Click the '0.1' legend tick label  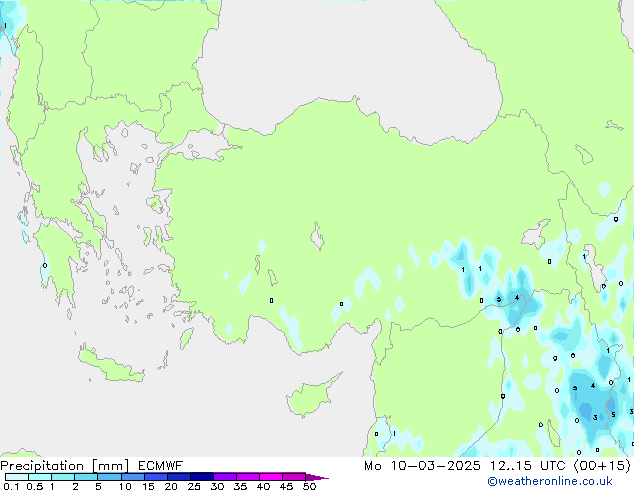pos(11,486)
